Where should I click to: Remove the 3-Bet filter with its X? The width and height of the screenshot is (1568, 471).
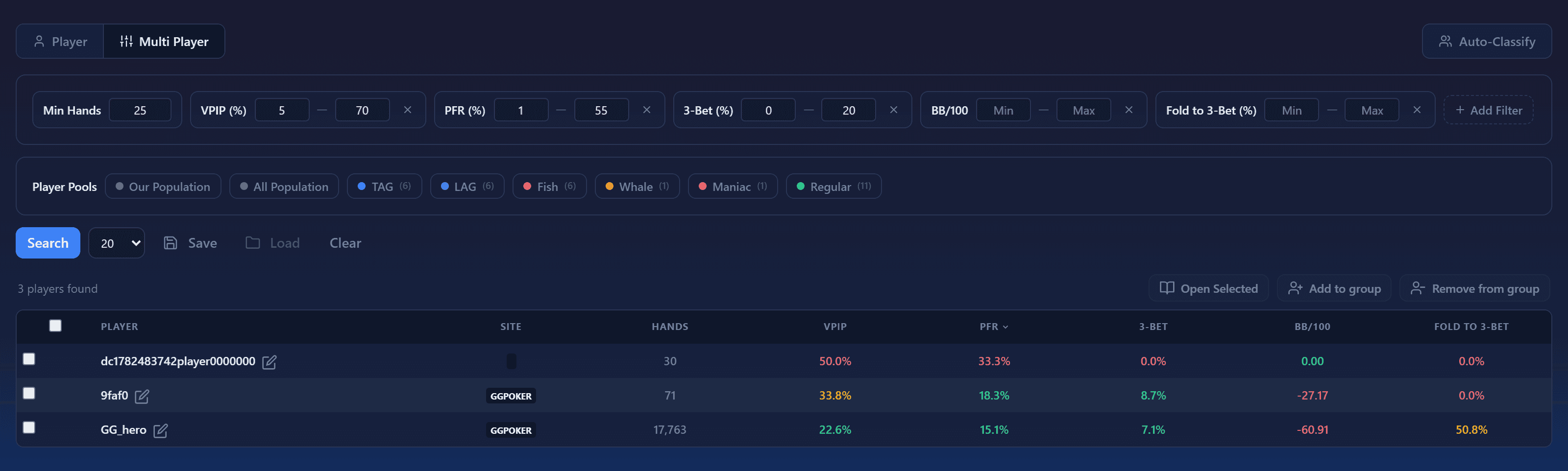pos(894,110)
